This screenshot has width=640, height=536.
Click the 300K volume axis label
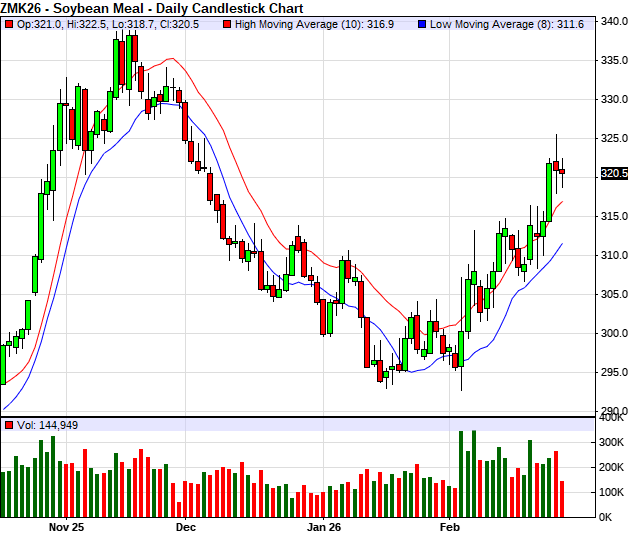[x=612, y=442]
